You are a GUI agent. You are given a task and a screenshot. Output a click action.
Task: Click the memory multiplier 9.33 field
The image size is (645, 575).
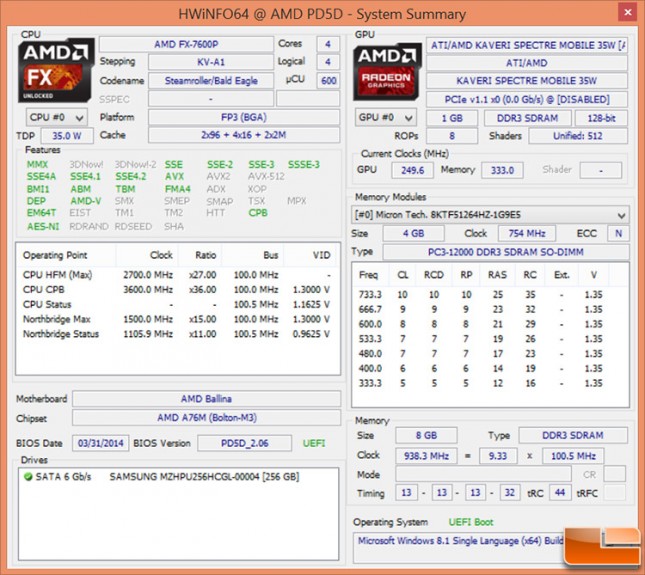coord(498,456)
